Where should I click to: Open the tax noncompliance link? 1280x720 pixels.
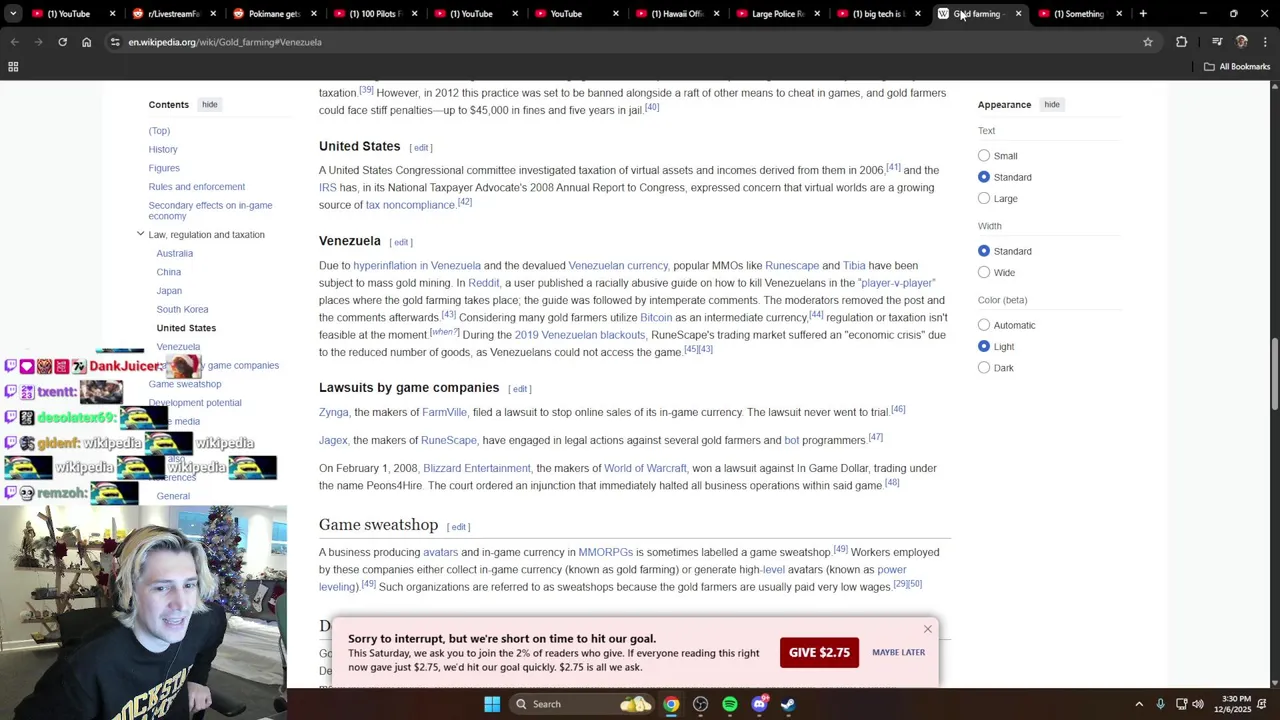click(410, 205)
